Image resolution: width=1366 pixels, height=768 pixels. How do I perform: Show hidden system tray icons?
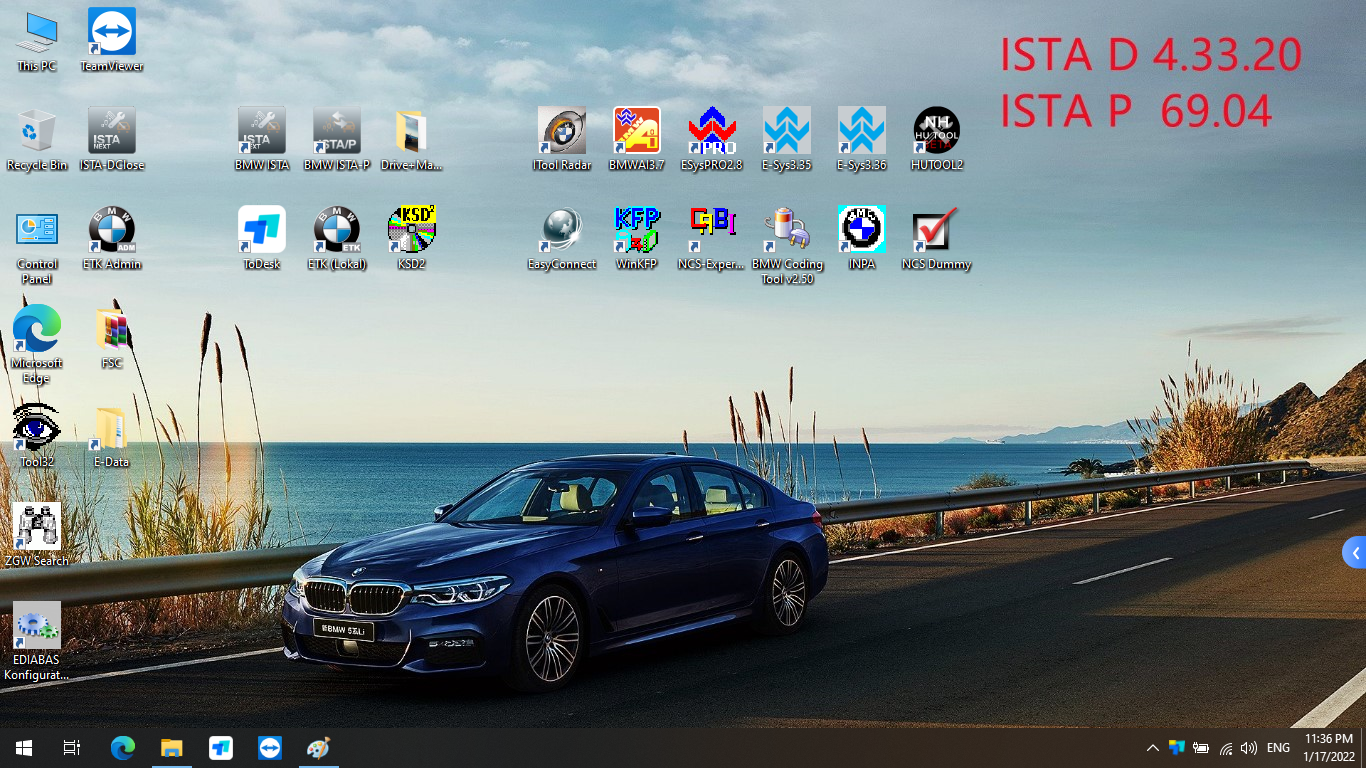[1152, 748]
